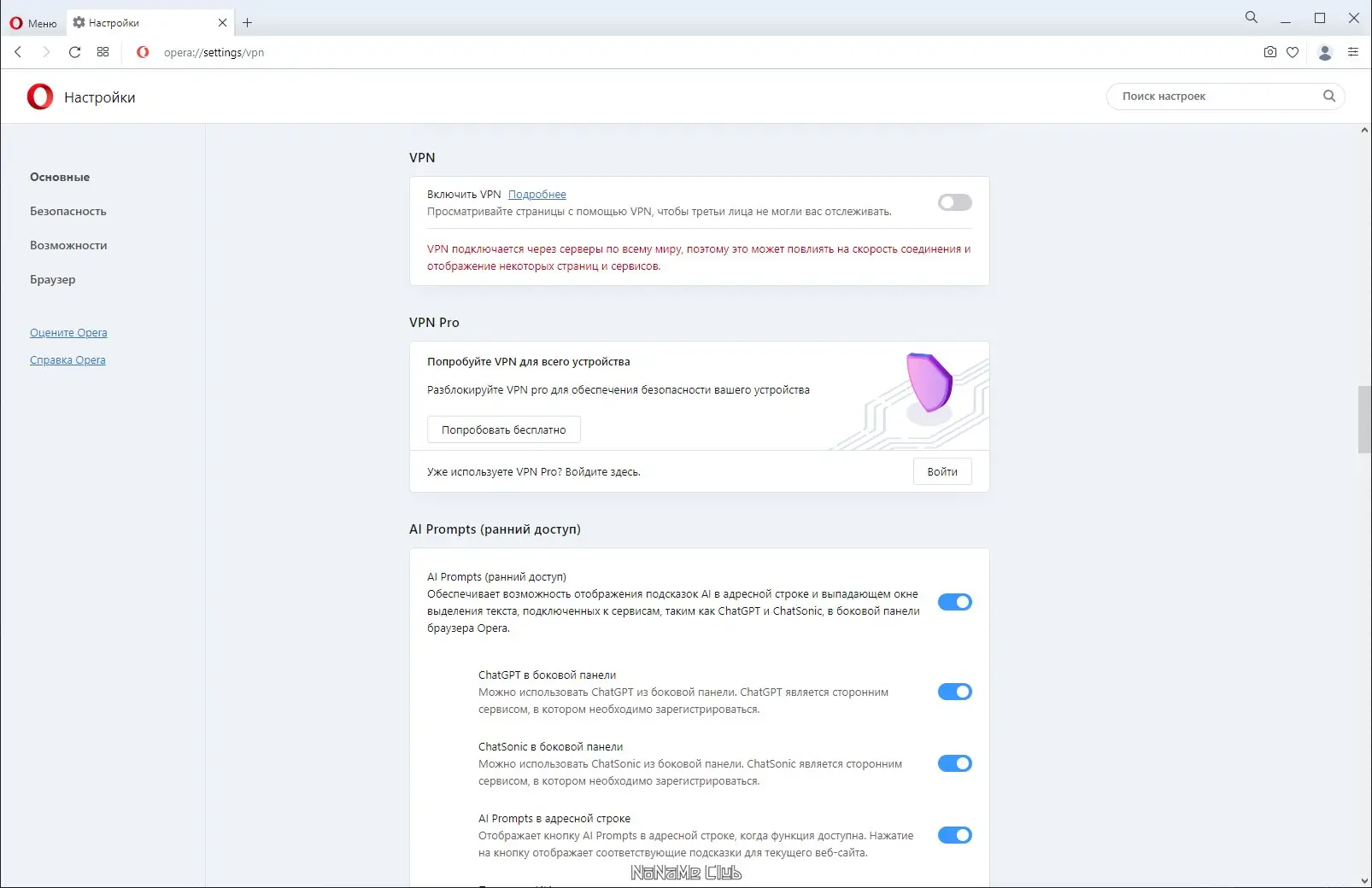This screenshot has width=1372, height=888.
Task: Click the Opera logo beside Настройки heading
Action: 40,96
